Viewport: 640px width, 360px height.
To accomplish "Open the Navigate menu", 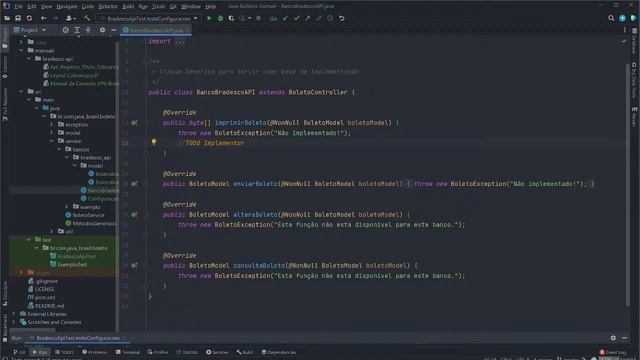I will coord(67,7).
